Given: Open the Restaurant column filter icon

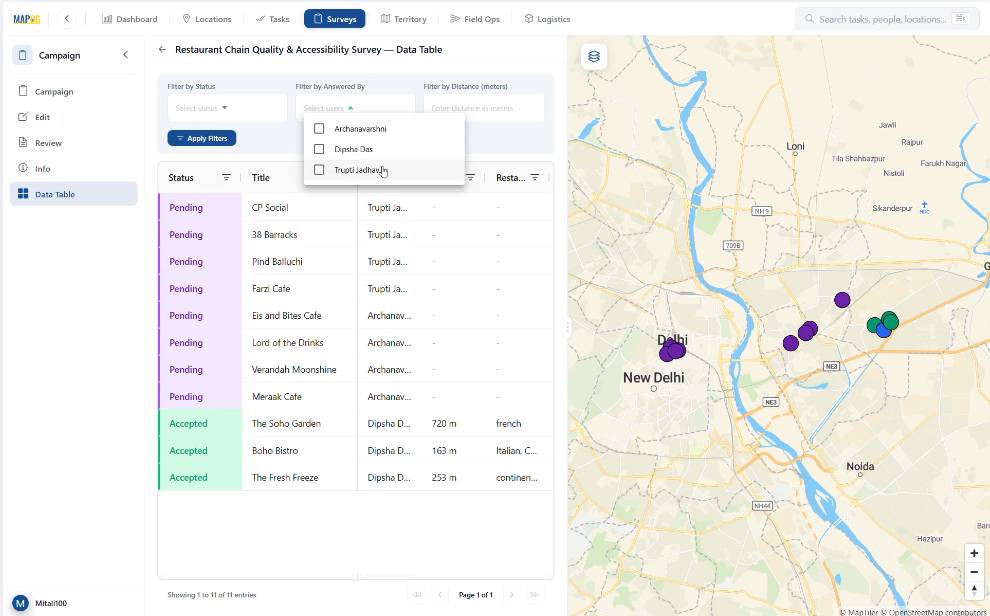Looking at the screenshot, I should [535, 177].
